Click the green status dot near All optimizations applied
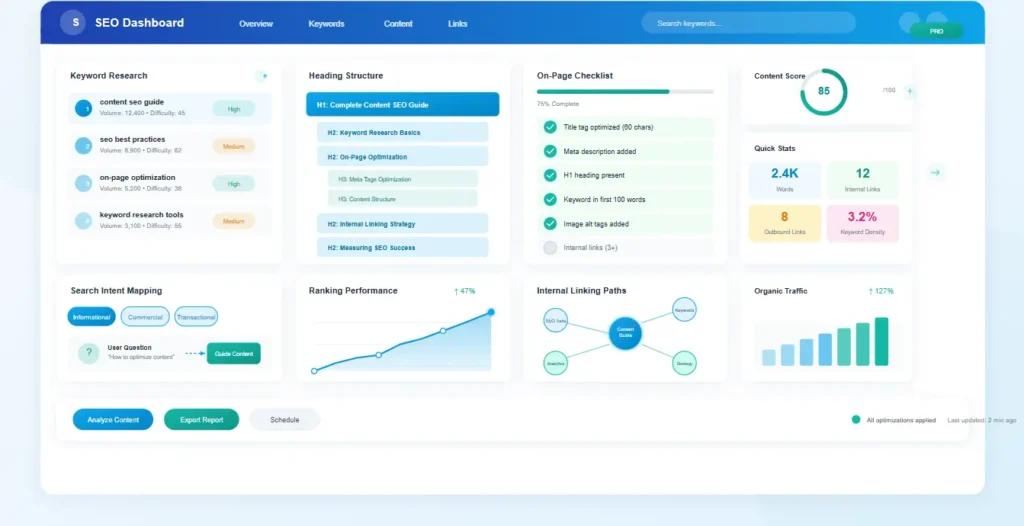Viewport: 1024px width, 526px height. (856, 419)
